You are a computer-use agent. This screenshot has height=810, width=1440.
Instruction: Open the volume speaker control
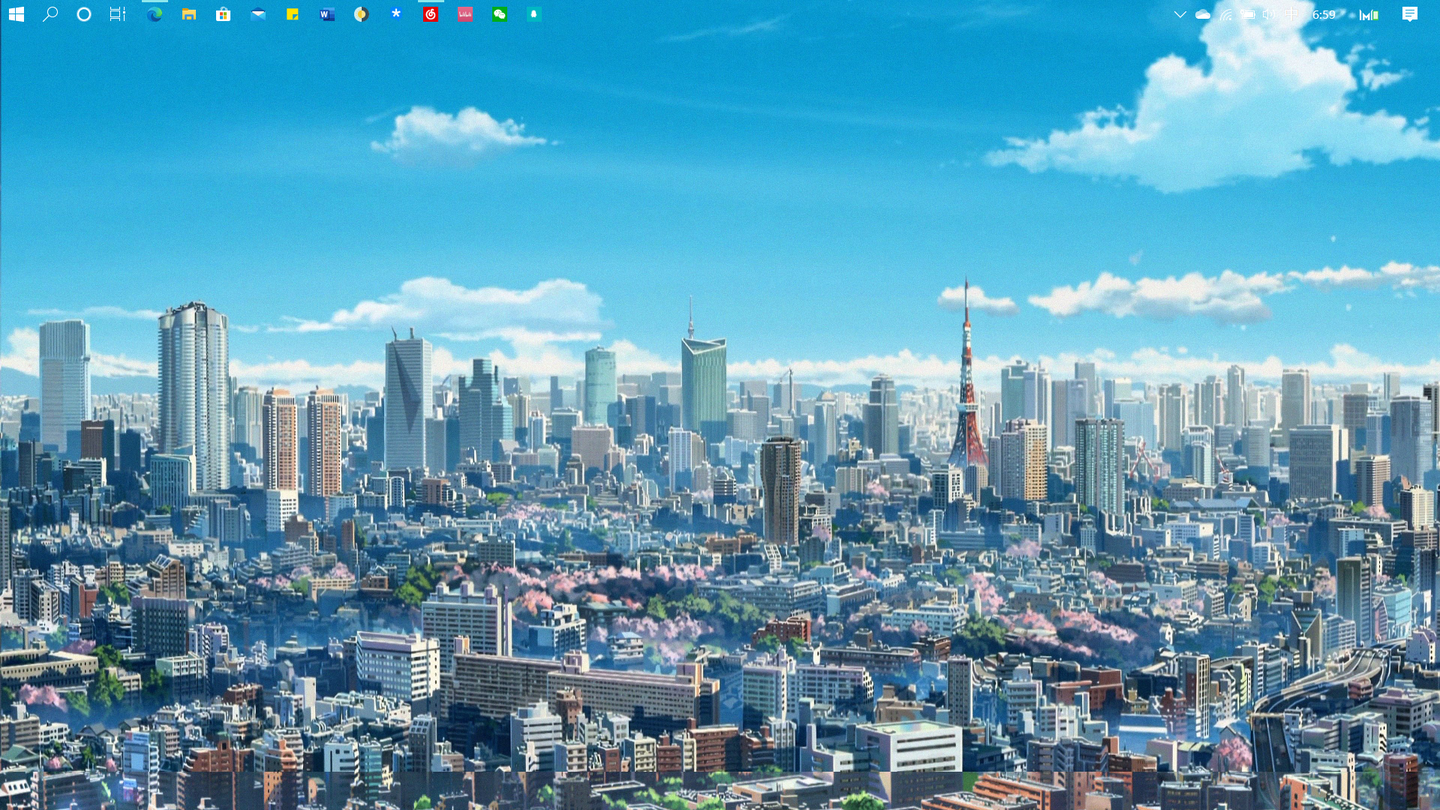click(x=1269, y=14)
